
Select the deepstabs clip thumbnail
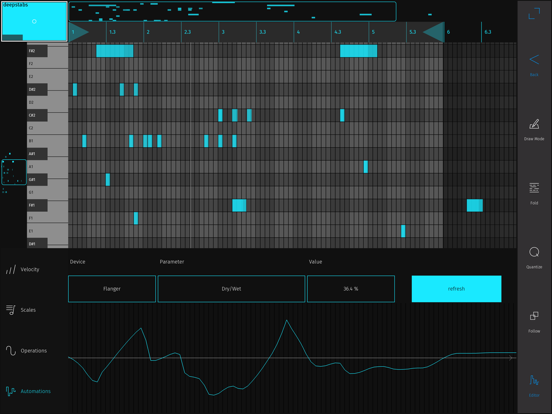click(34, 21)
